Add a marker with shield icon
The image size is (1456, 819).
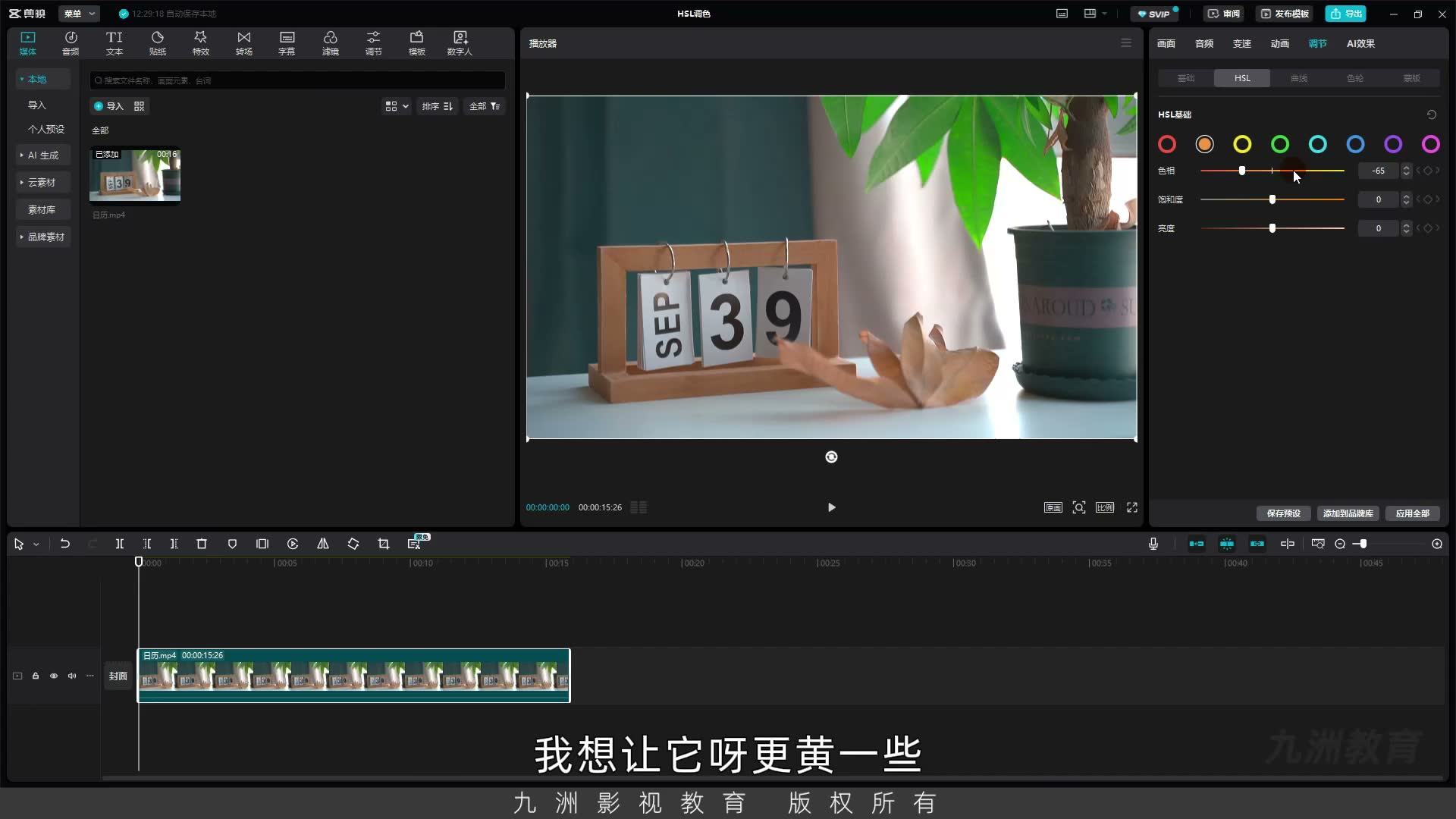(232, 544)
